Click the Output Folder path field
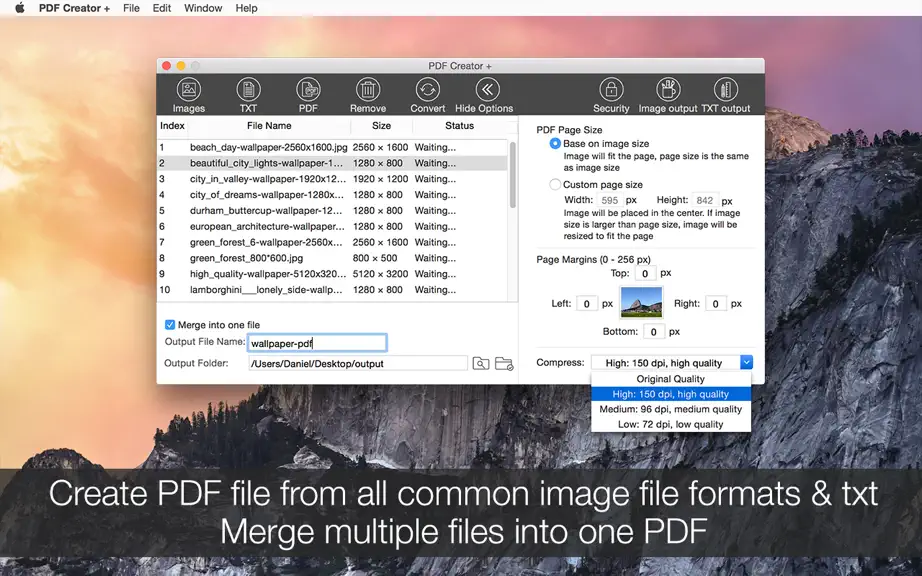Screen dimensions: 922x576 [358, 364]
